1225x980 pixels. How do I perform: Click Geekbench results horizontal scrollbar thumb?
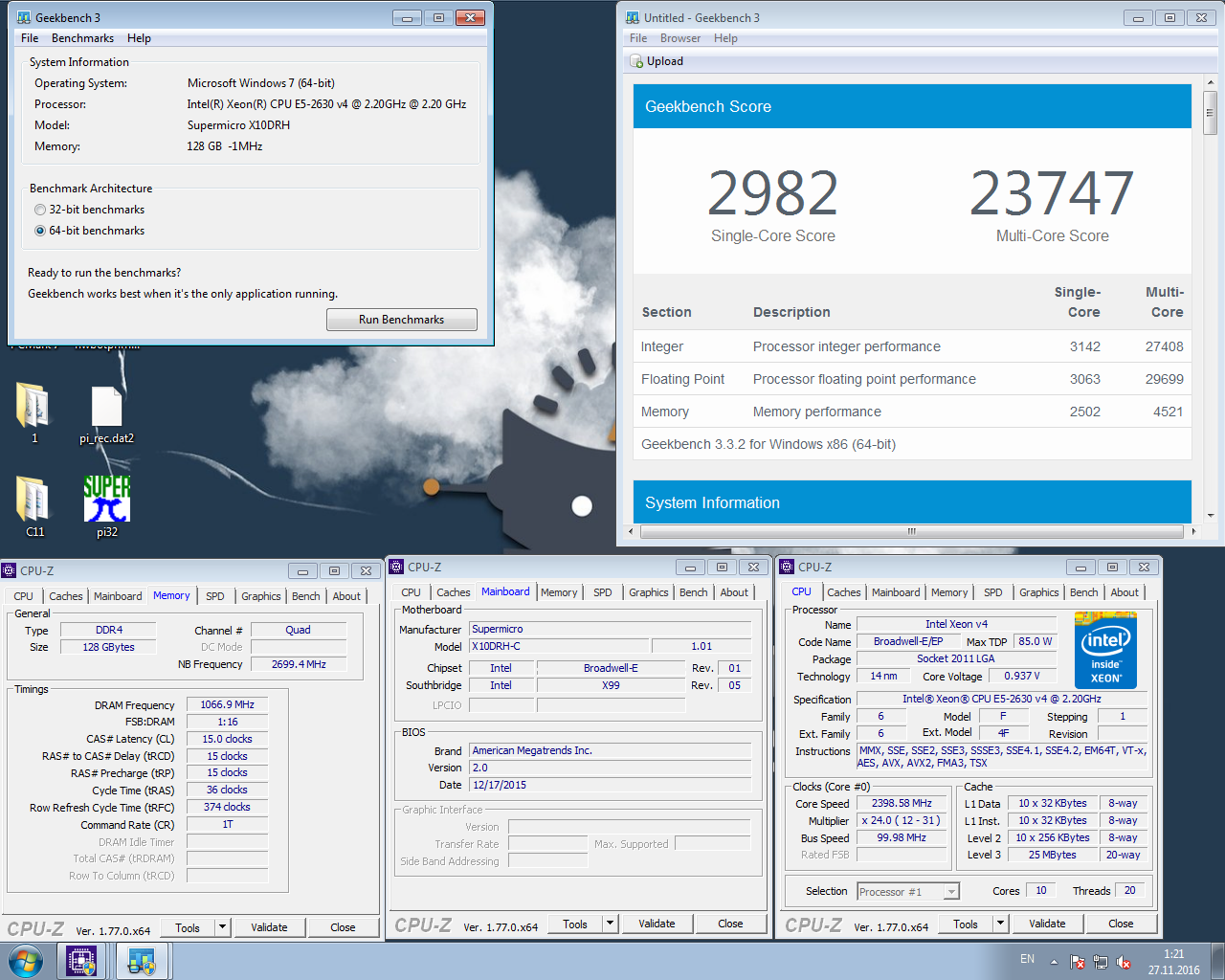click(911, 531)
